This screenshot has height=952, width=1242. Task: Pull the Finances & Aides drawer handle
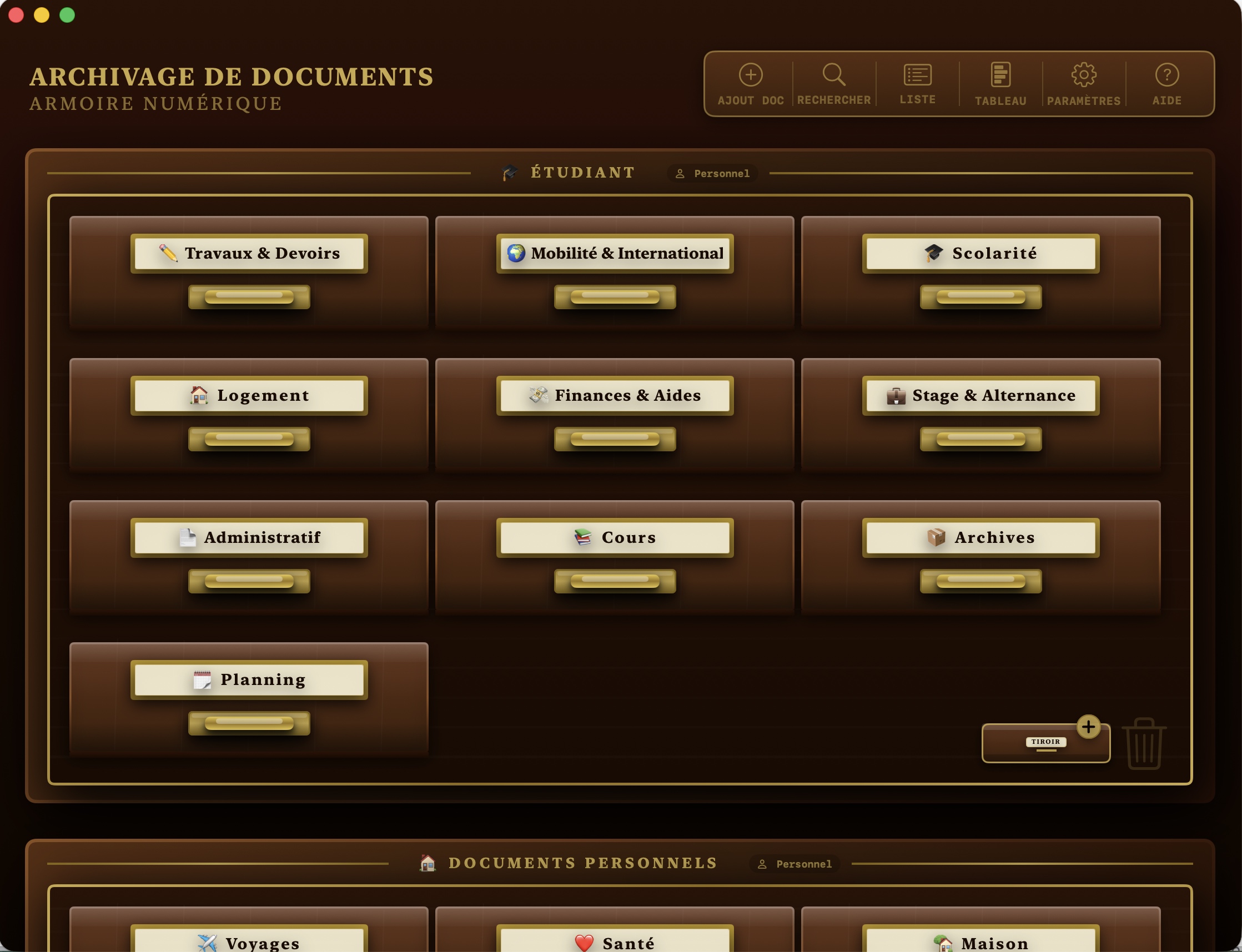[x=615, y=439]
